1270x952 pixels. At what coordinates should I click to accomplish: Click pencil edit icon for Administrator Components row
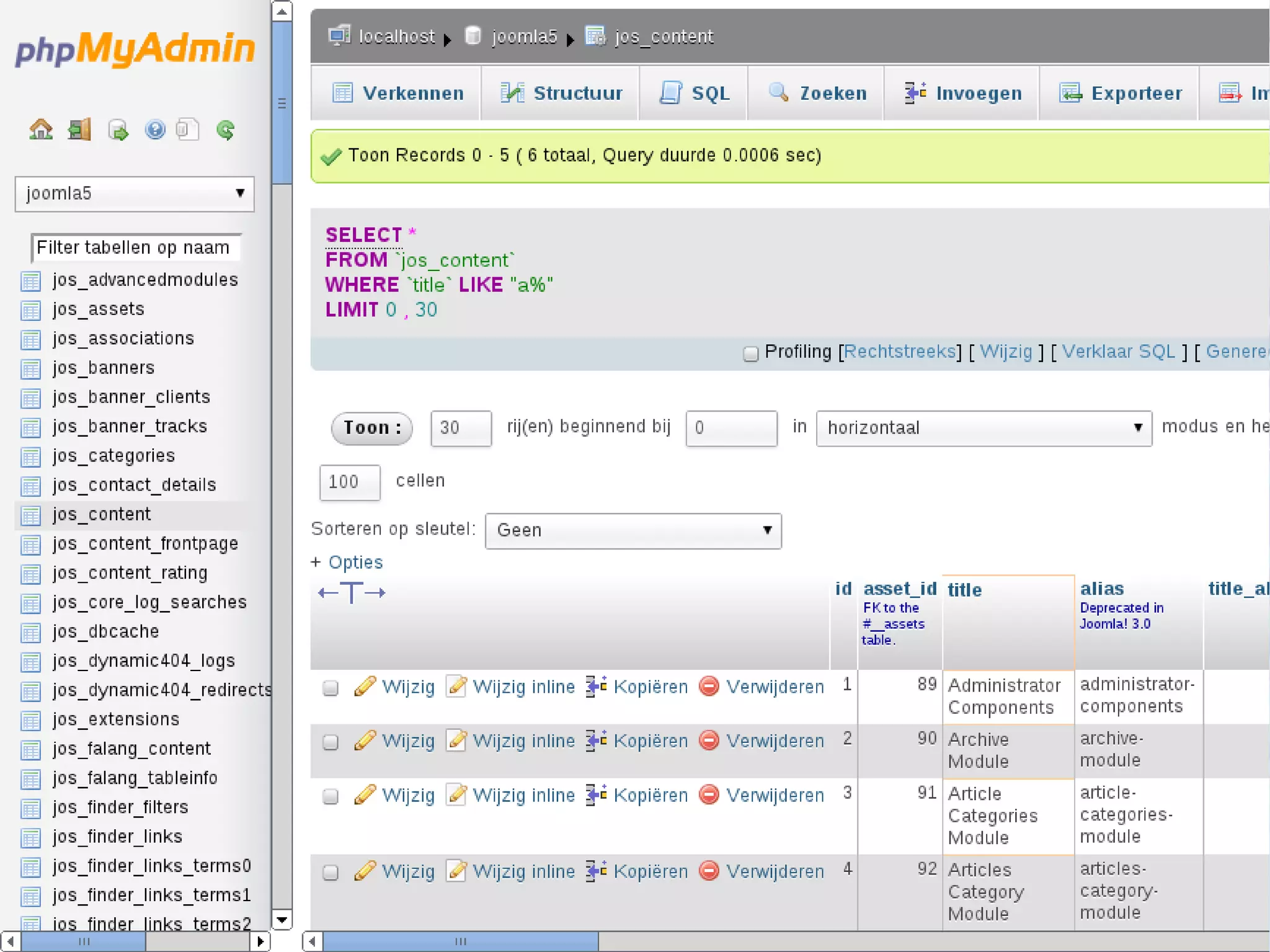pyautogui.click(x=365, y=686)
